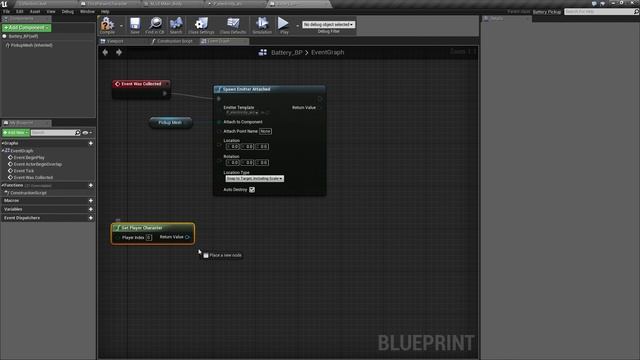The image size is (640, 360).
Task: Open the Compile options dropdown arrow
Action: (x=121, y=26)
